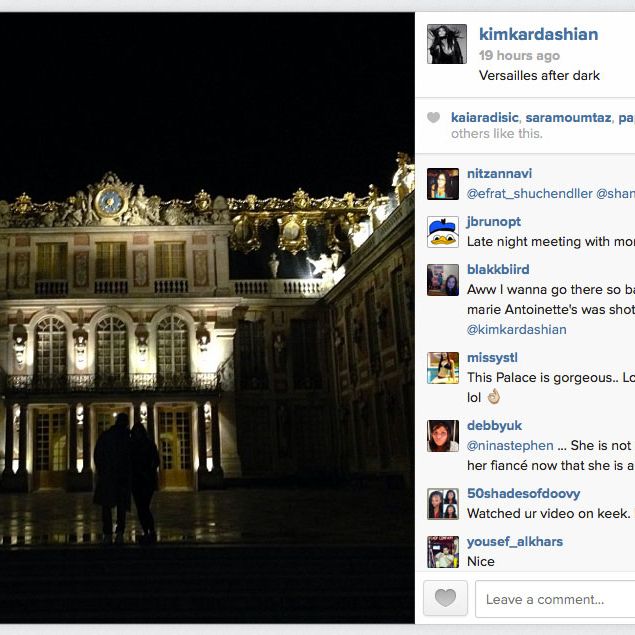The width and height of the screenshot is (635, 635).
Task: Click the Versailles night photo
Action: (x=207, y=318)
